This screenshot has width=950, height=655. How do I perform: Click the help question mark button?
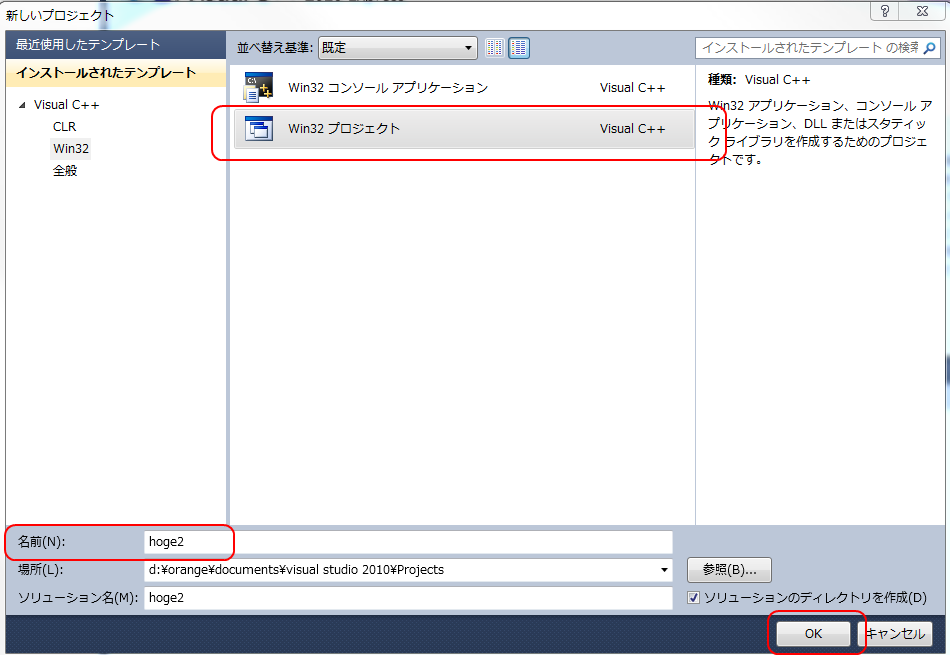click(885, 11)
